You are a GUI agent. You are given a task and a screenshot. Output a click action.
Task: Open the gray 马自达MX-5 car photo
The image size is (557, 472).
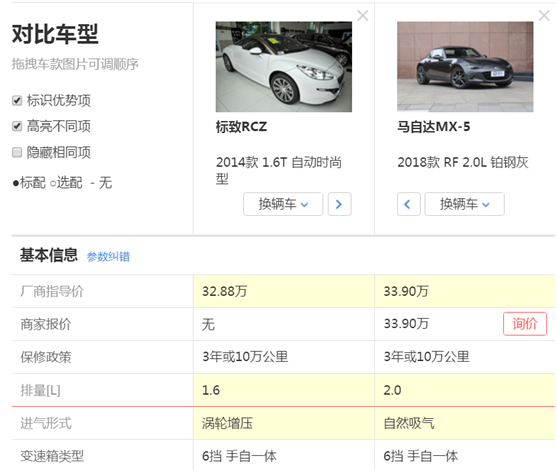465,67
